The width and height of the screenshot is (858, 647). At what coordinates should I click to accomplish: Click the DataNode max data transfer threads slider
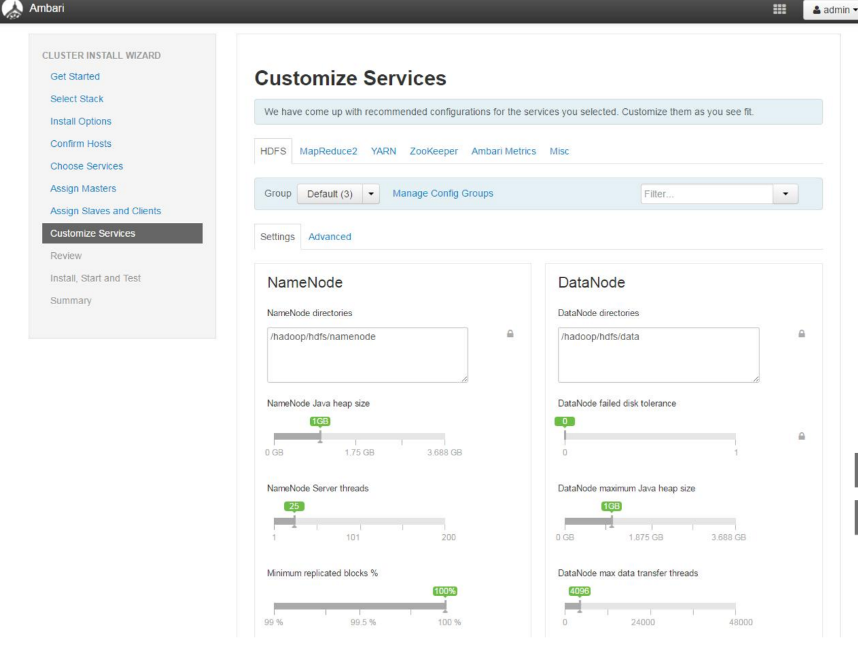(649, 606)
